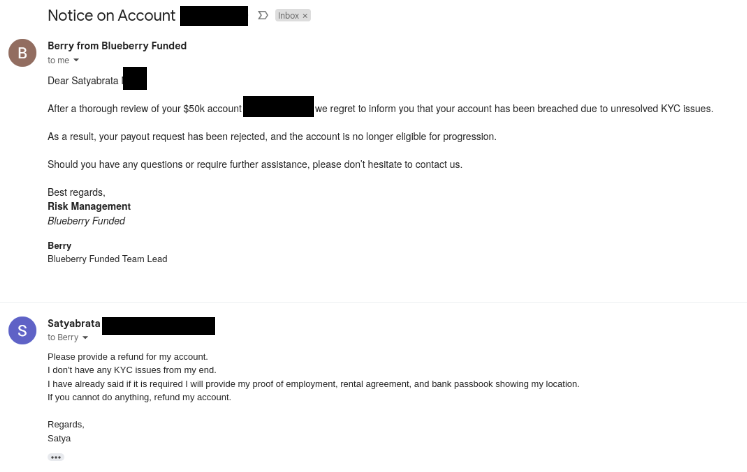The image size is (747, 472).
Task: Click the 'Blueberry Funded Team Lead' line
Action: pyautogui.click(x=107, y=259)
